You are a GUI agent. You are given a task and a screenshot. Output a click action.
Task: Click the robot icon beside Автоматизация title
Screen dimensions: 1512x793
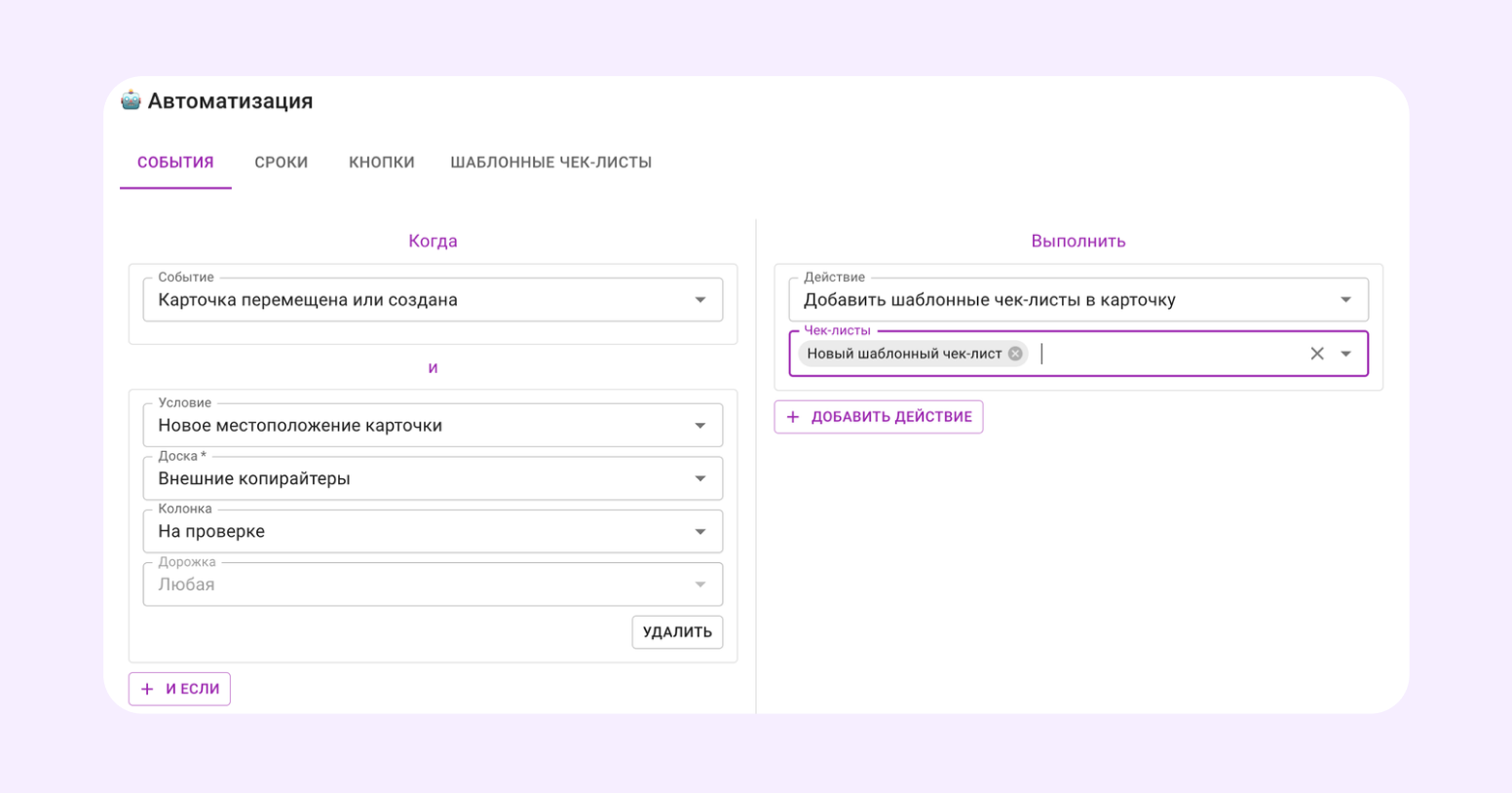coord(131,100)
